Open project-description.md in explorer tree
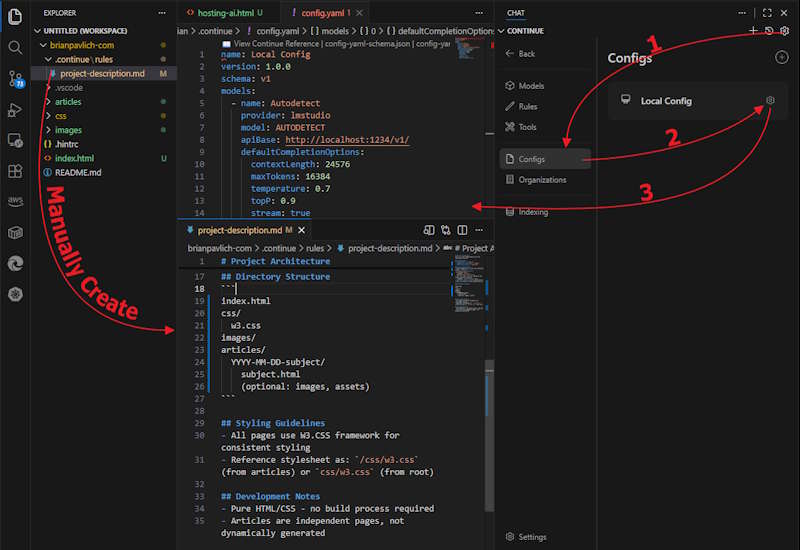 pyautogui.click(x=104, y=73)
